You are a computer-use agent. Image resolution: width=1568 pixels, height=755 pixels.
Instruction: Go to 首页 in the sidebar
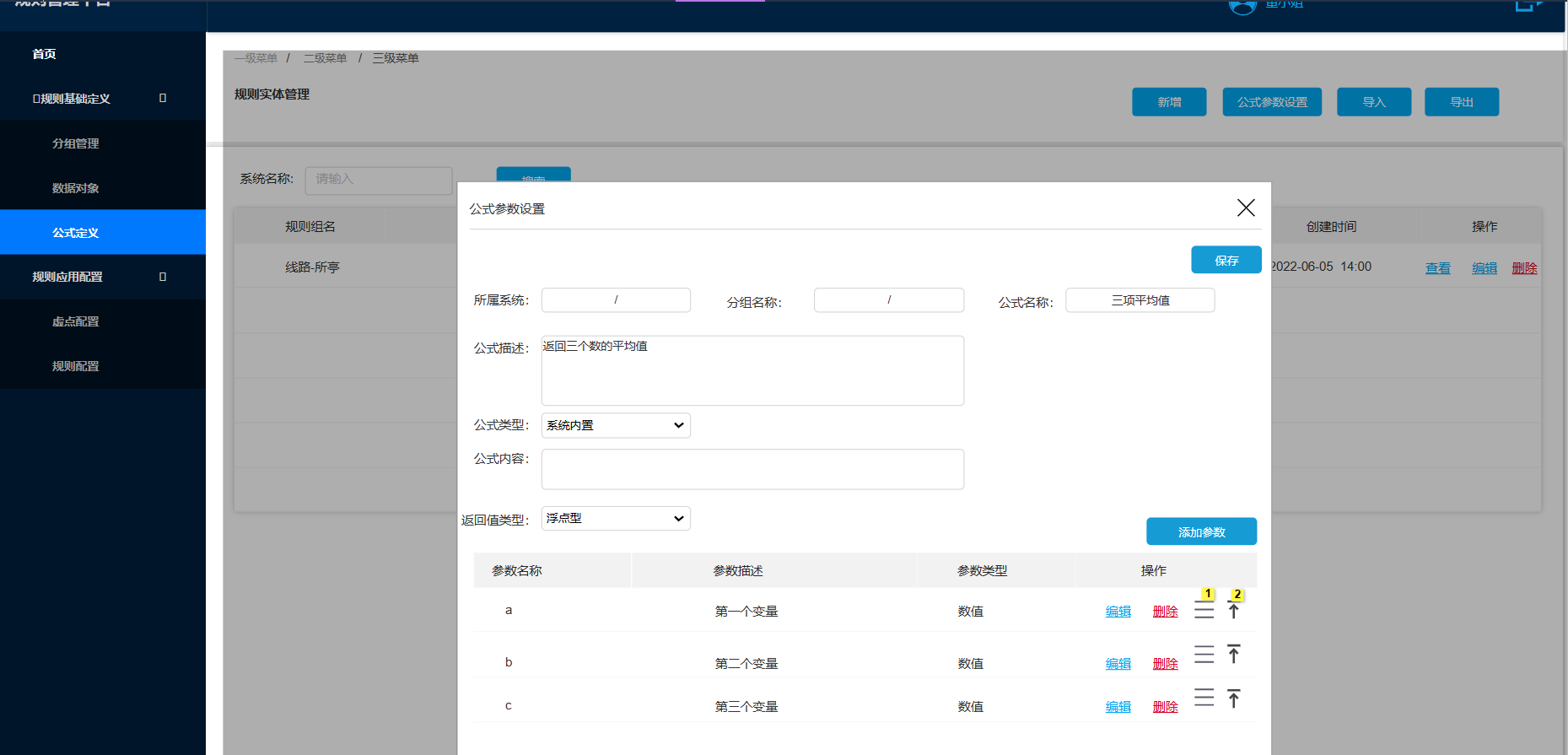point(44,54)
